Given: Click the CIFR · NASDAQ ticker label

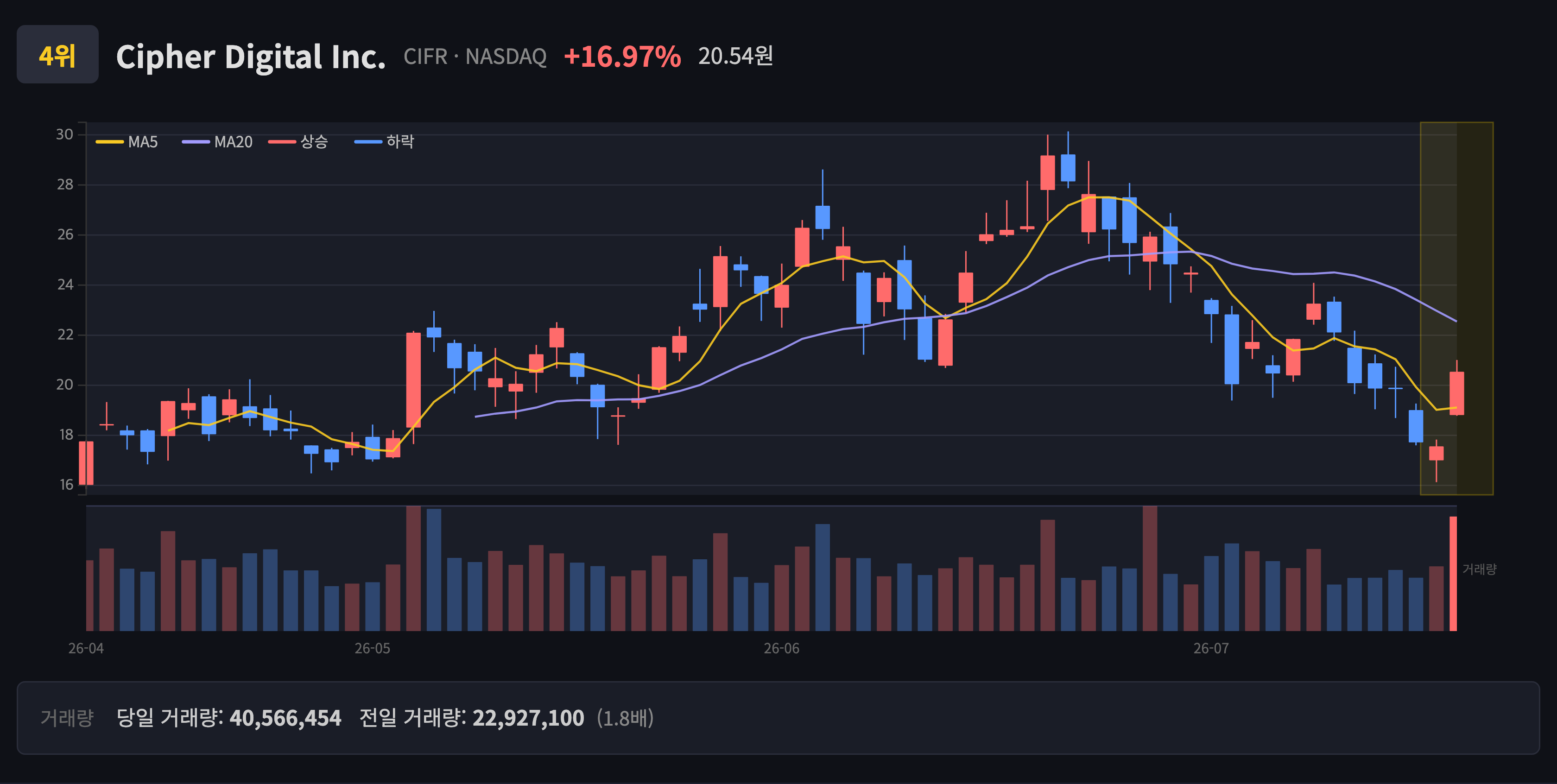Looking at the screenshot, I should [475, 57].
